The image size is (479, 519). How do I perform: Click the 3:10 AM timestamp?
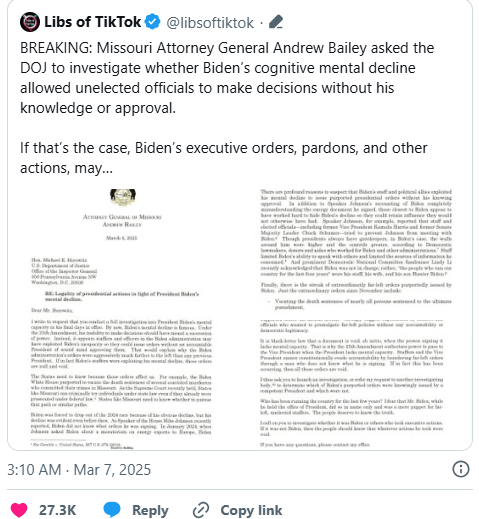(34, 470)
